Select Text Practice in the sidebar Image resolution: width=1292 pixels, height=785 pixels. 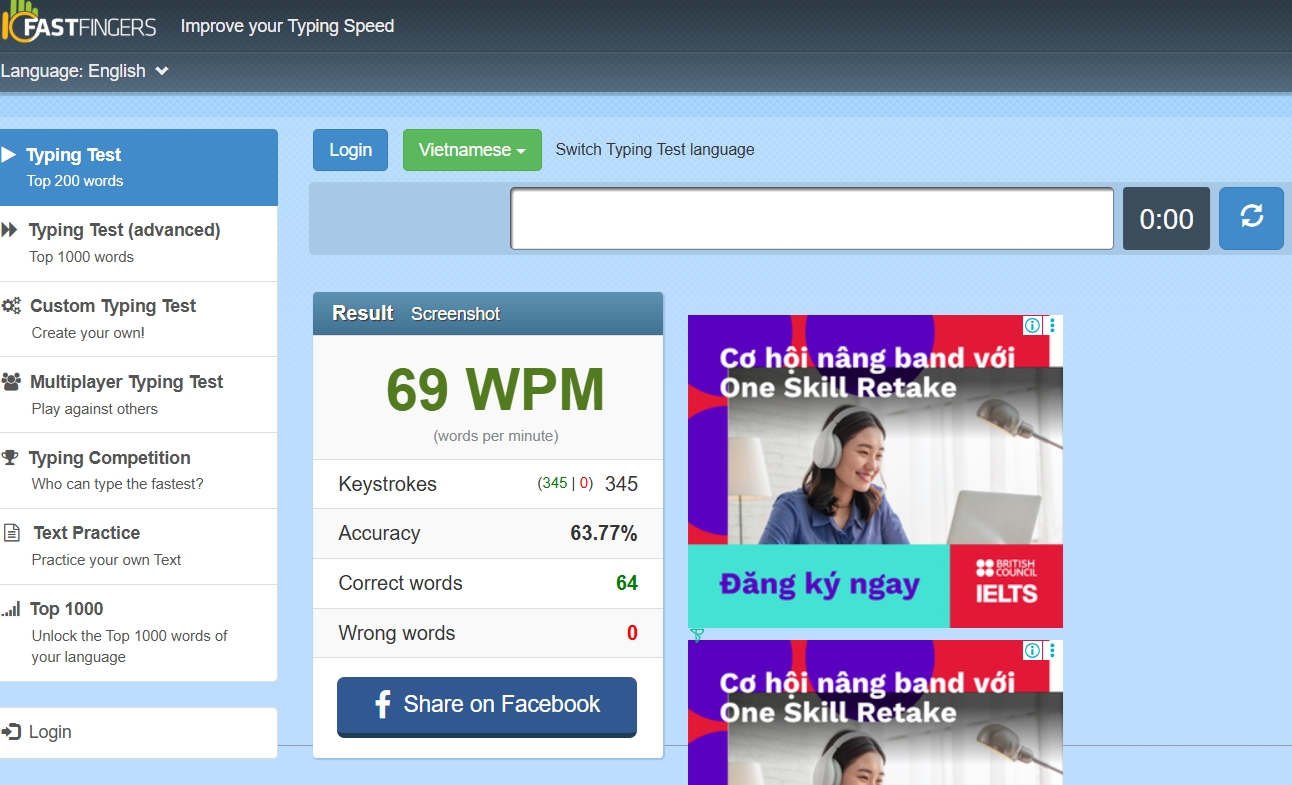[x=139, y=546]
